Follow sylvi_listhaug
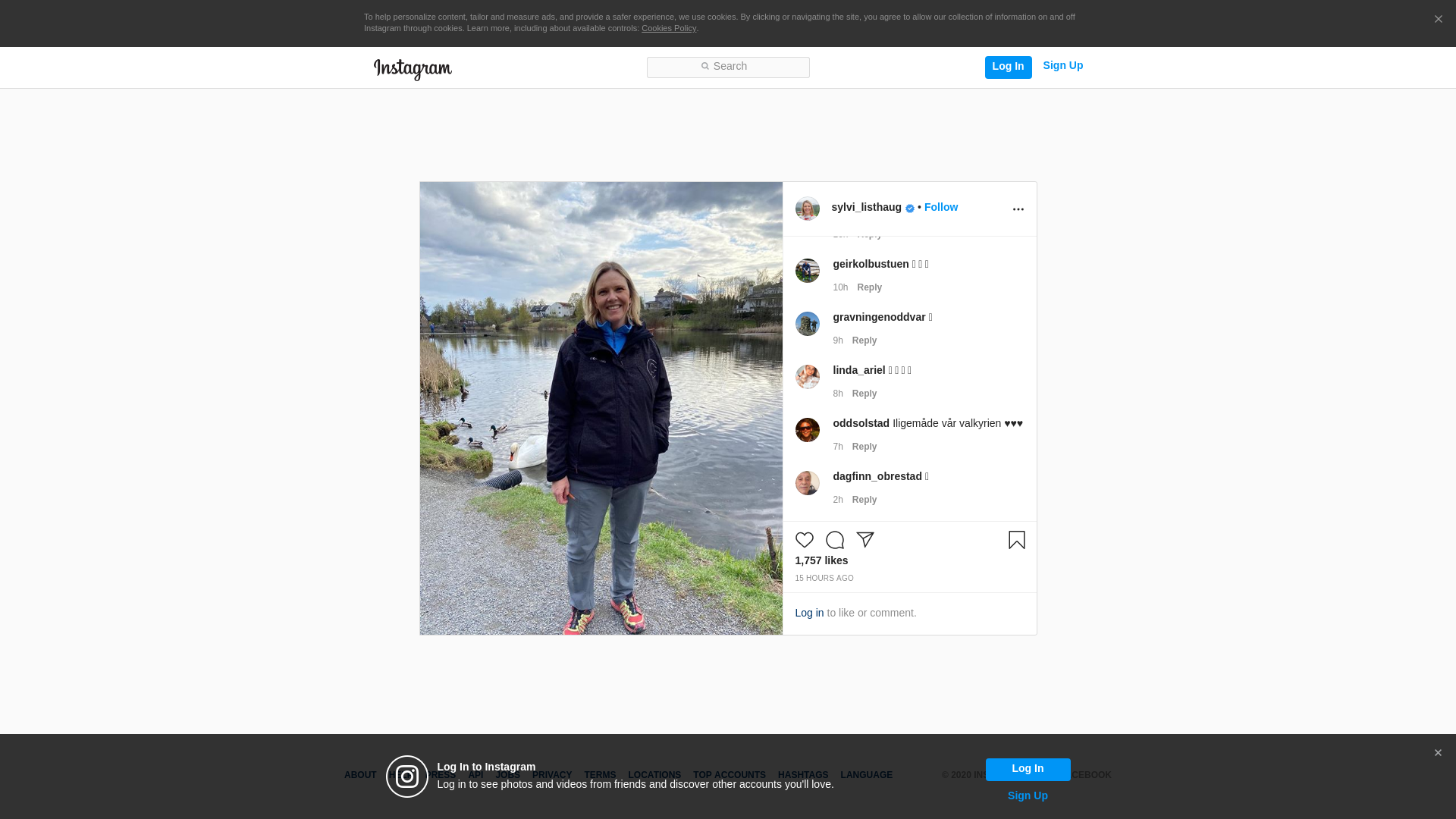 click(941, 207)
